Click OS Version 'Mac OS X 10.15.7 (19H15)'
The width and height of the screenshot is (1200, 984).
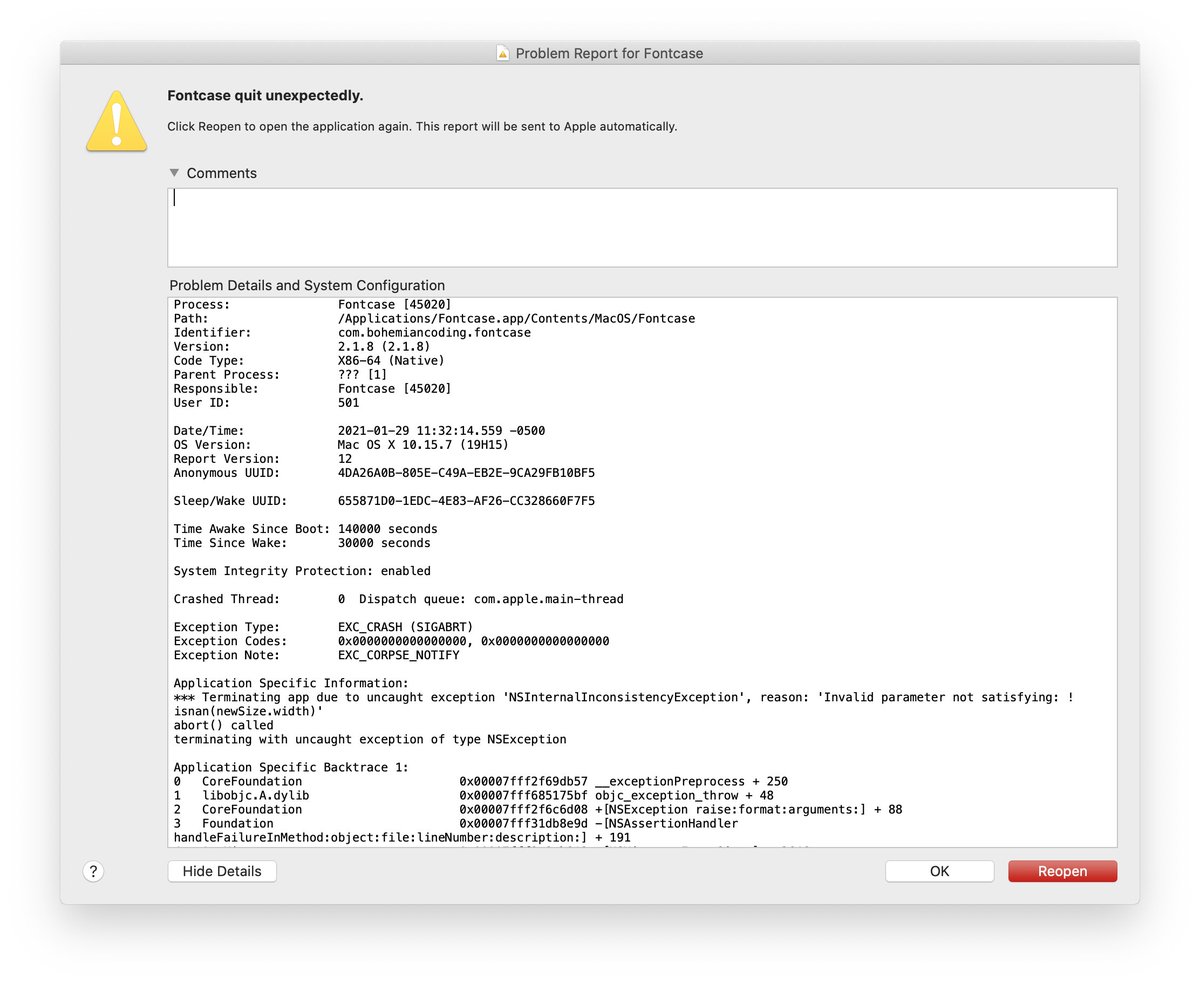pos(423,444)
